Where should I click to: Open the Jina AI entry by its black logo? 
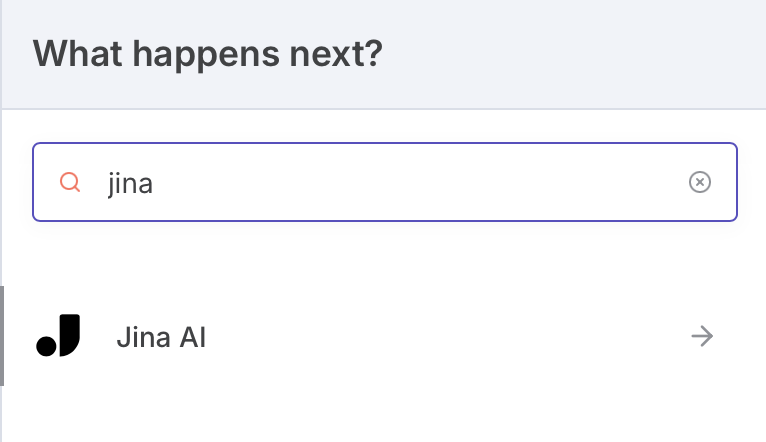click(x=58, y=336)
